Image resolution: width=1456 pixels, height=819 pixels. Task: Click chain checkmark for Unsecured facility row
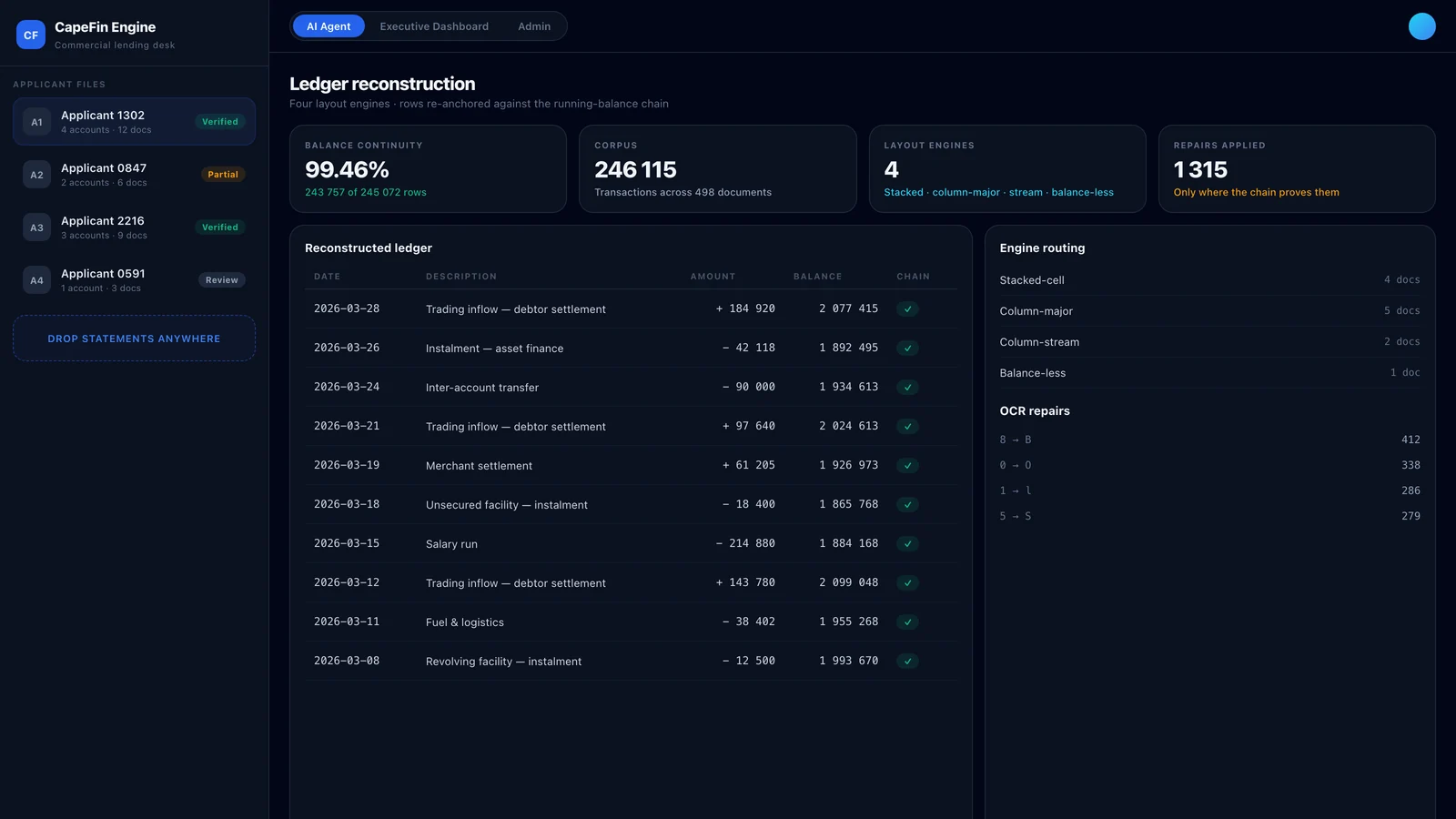click(x=907, y=505)
